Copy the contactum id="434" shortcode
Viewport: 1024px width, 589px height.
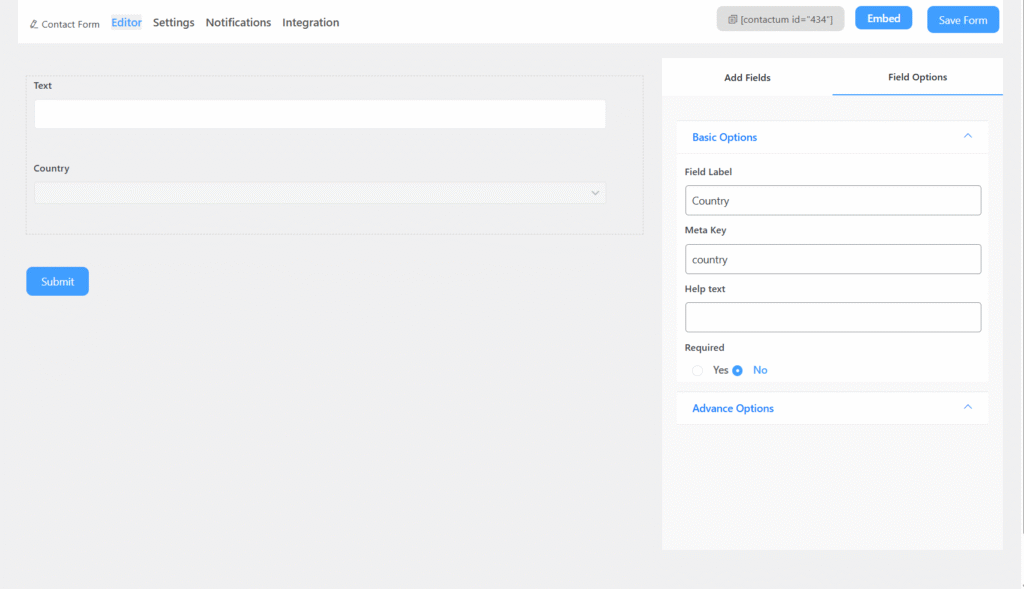pyautogui.click(x=780, y=19)
